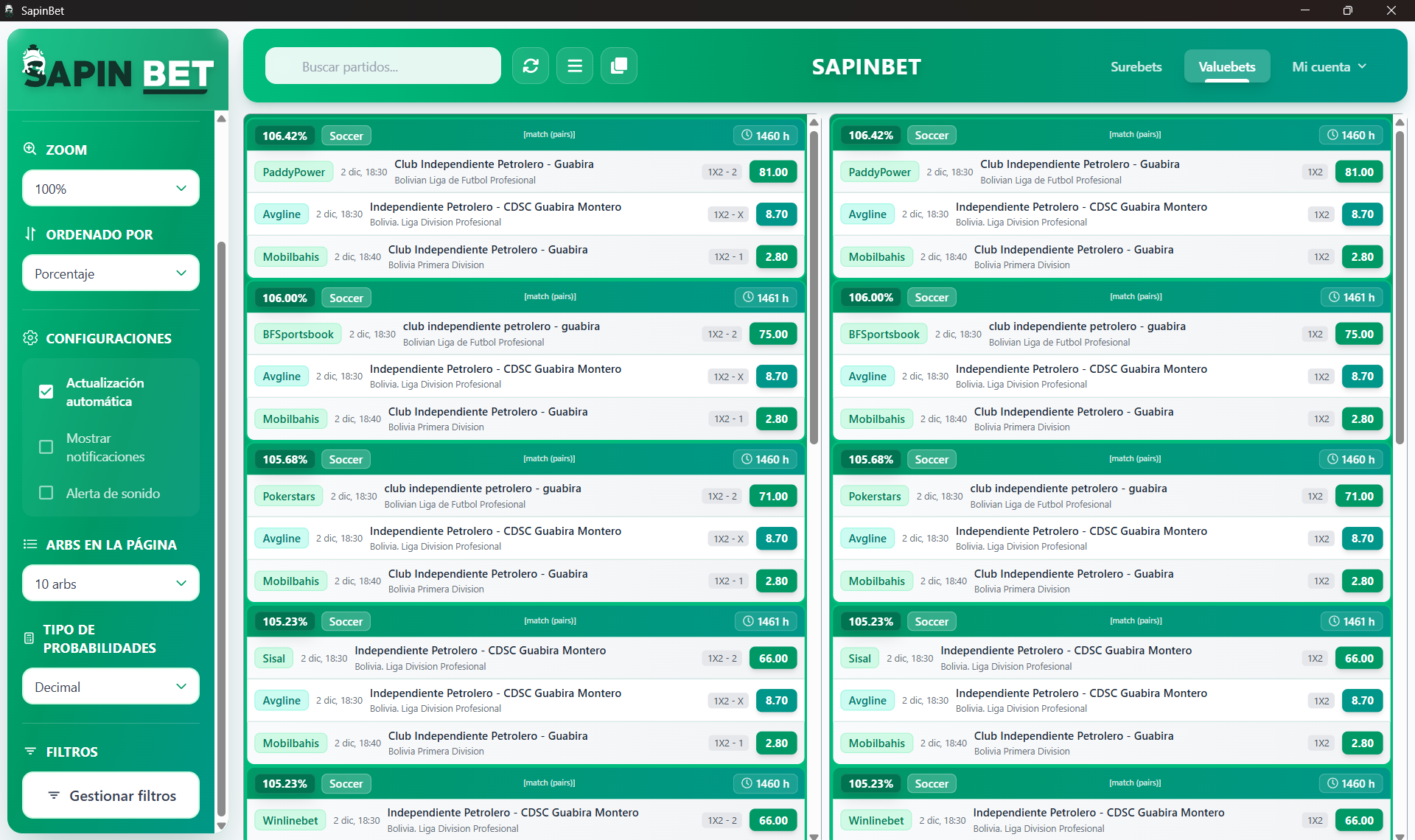Click the SapinBet logo in sidebar
1415x840 pixels.
coord(118,71)
